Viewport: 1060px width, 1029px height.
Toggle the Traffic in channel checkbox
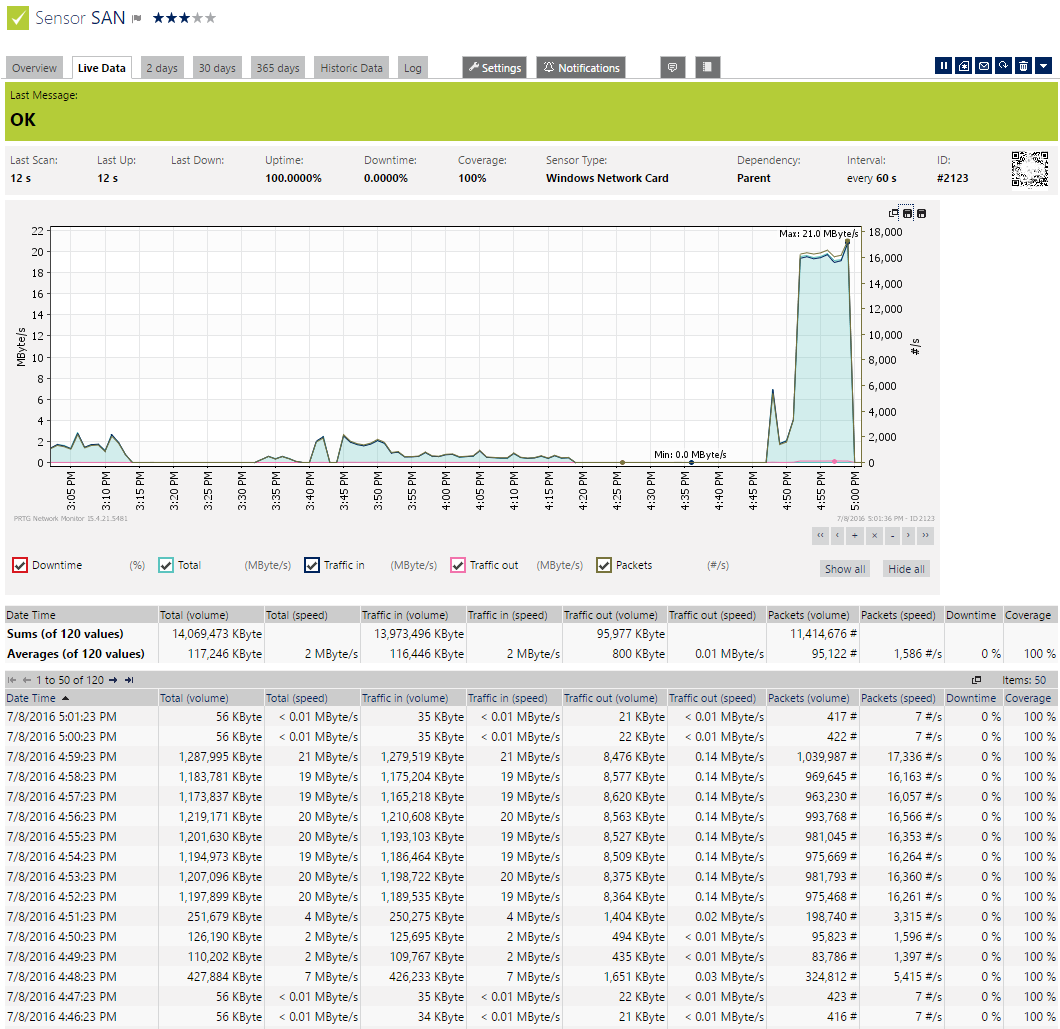point(312,566)
